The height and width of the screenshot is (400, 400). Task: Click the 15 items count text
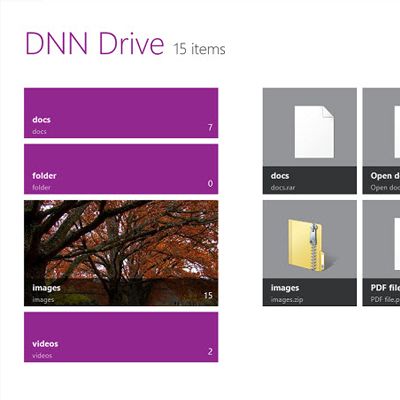coord(199,49)
